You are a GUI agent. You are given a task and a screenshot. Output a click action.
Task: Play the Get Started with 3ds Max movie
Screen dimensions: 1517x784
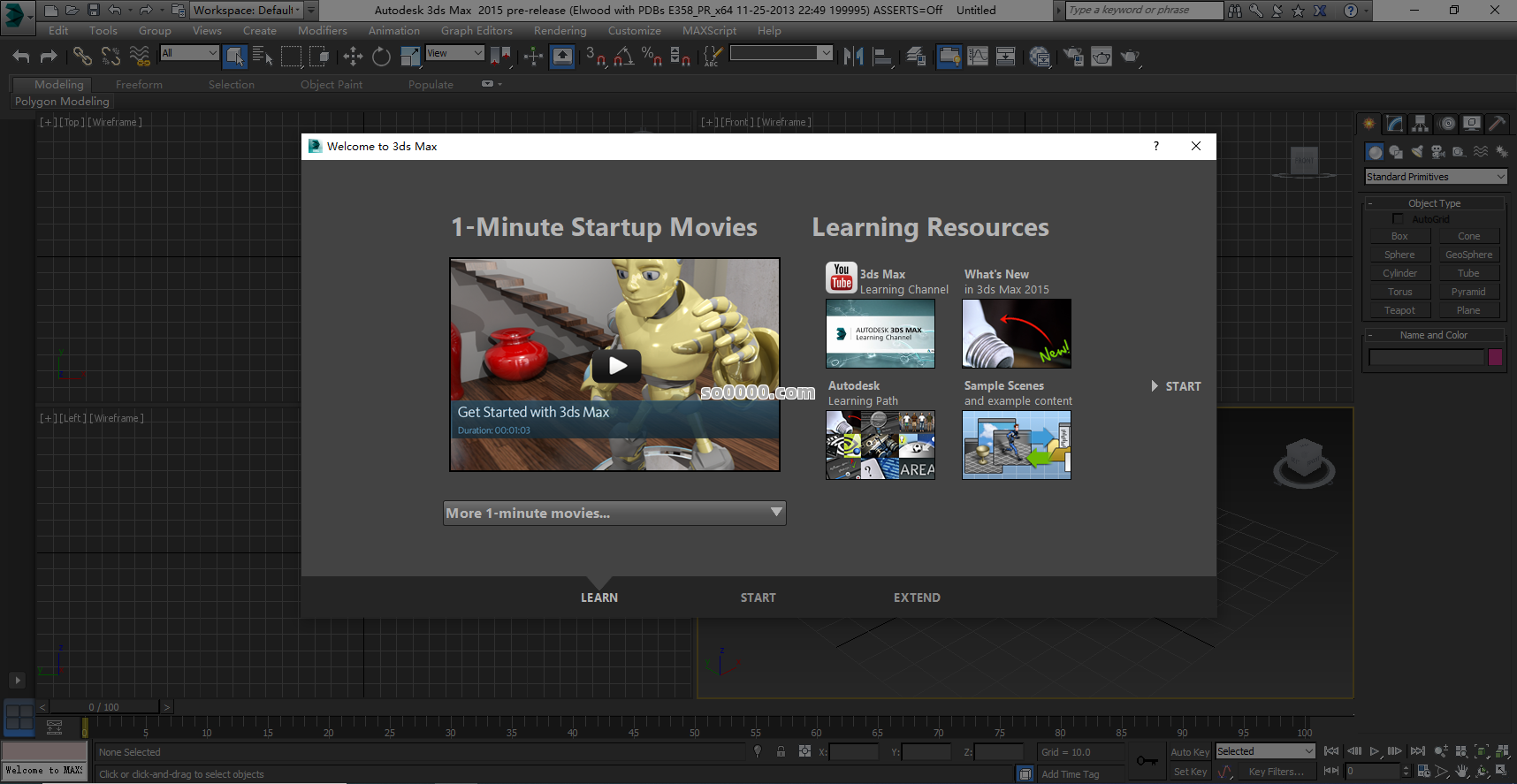coord(616,365)
